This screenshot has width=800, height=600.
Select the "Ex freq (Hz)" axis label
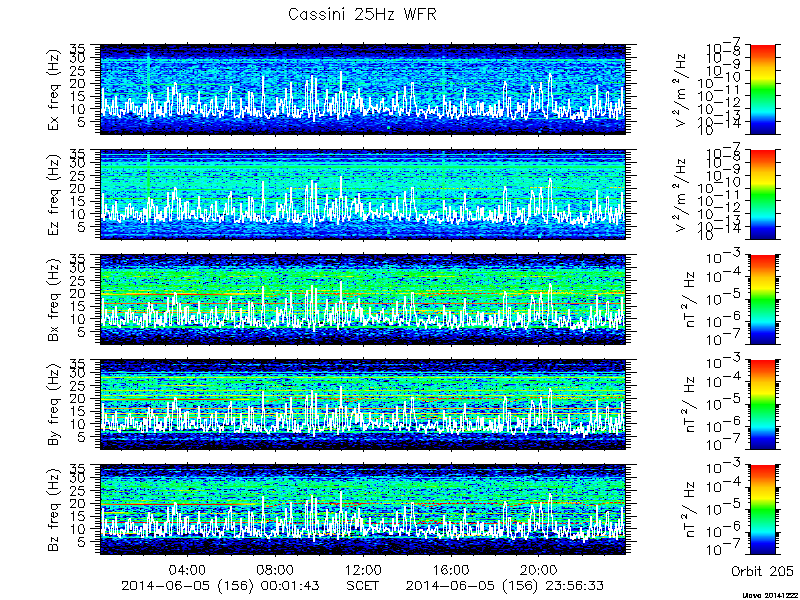[x=54, y=90]
